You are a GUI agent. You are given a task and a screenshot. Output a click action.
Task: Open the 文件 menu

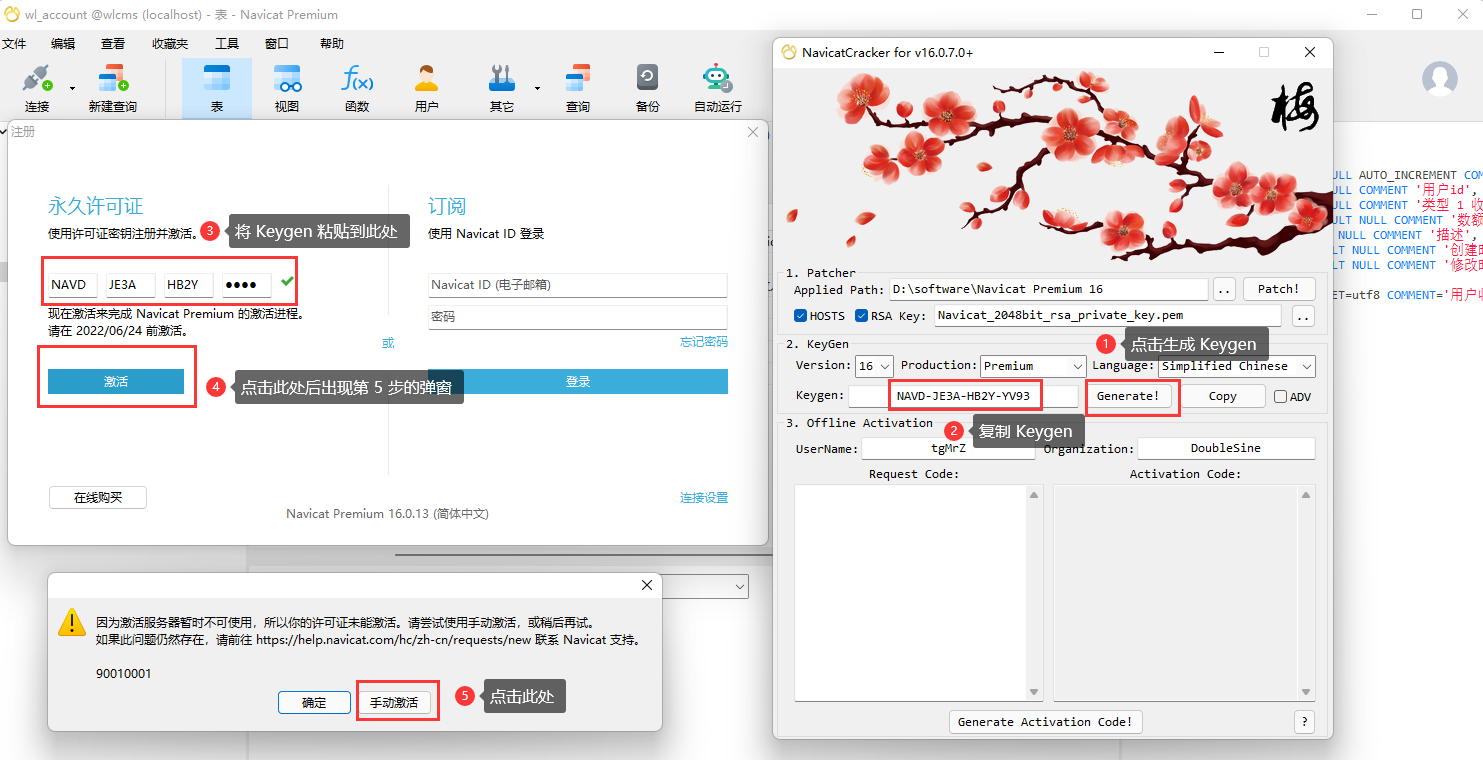click(x=14, y=44)
